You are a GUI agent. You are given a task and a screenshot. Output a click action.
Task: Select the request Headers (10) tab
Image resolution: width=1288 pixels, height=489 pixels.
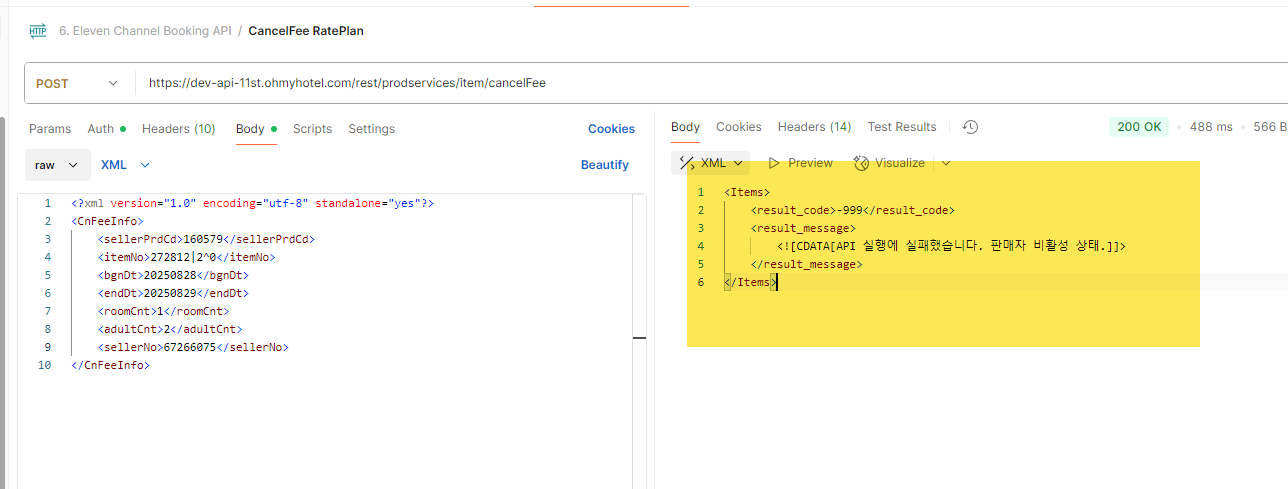click(x=178, y=129)
